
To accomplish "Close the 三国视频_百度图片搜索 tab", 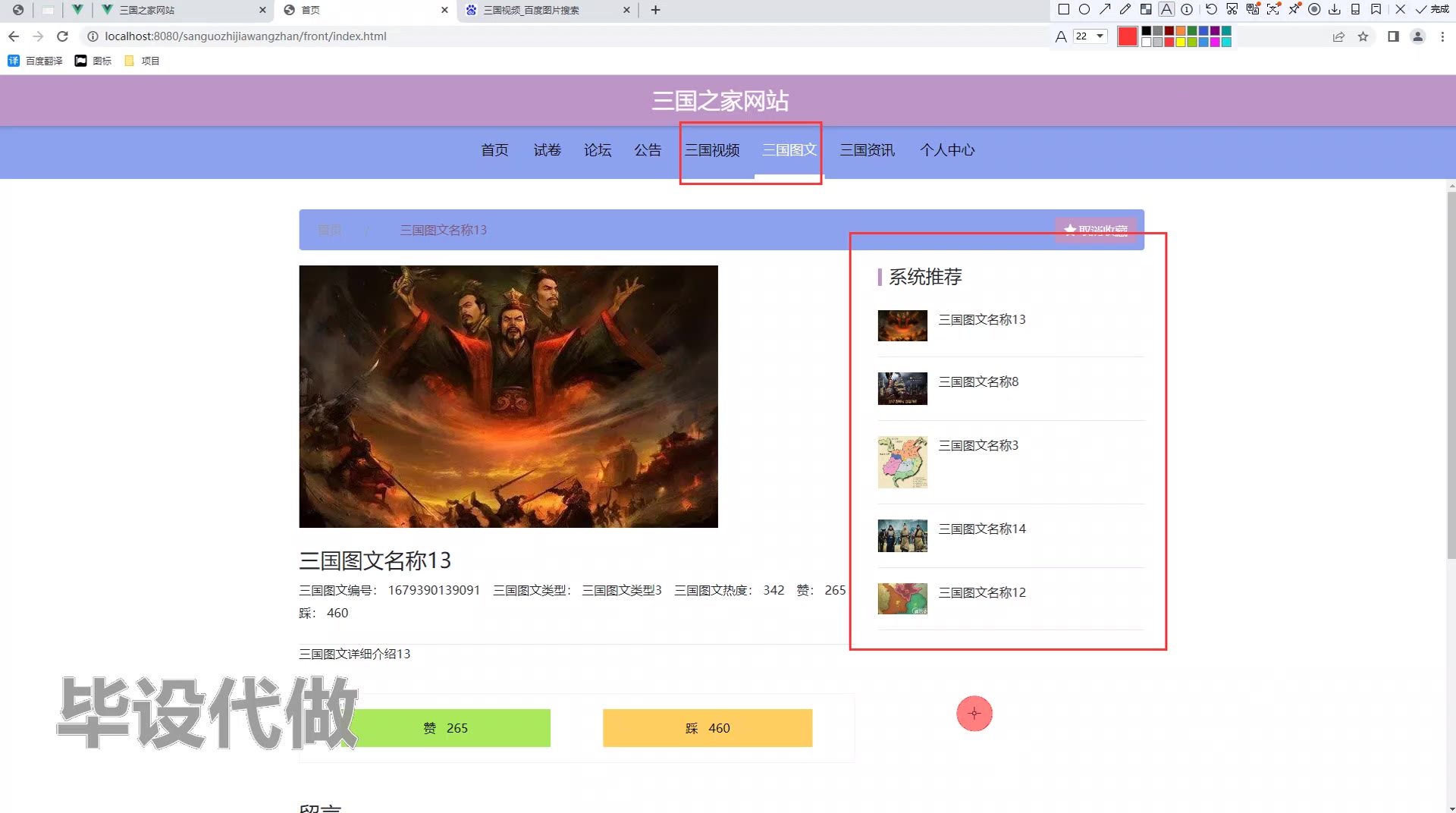I will (x=626, y=10).
